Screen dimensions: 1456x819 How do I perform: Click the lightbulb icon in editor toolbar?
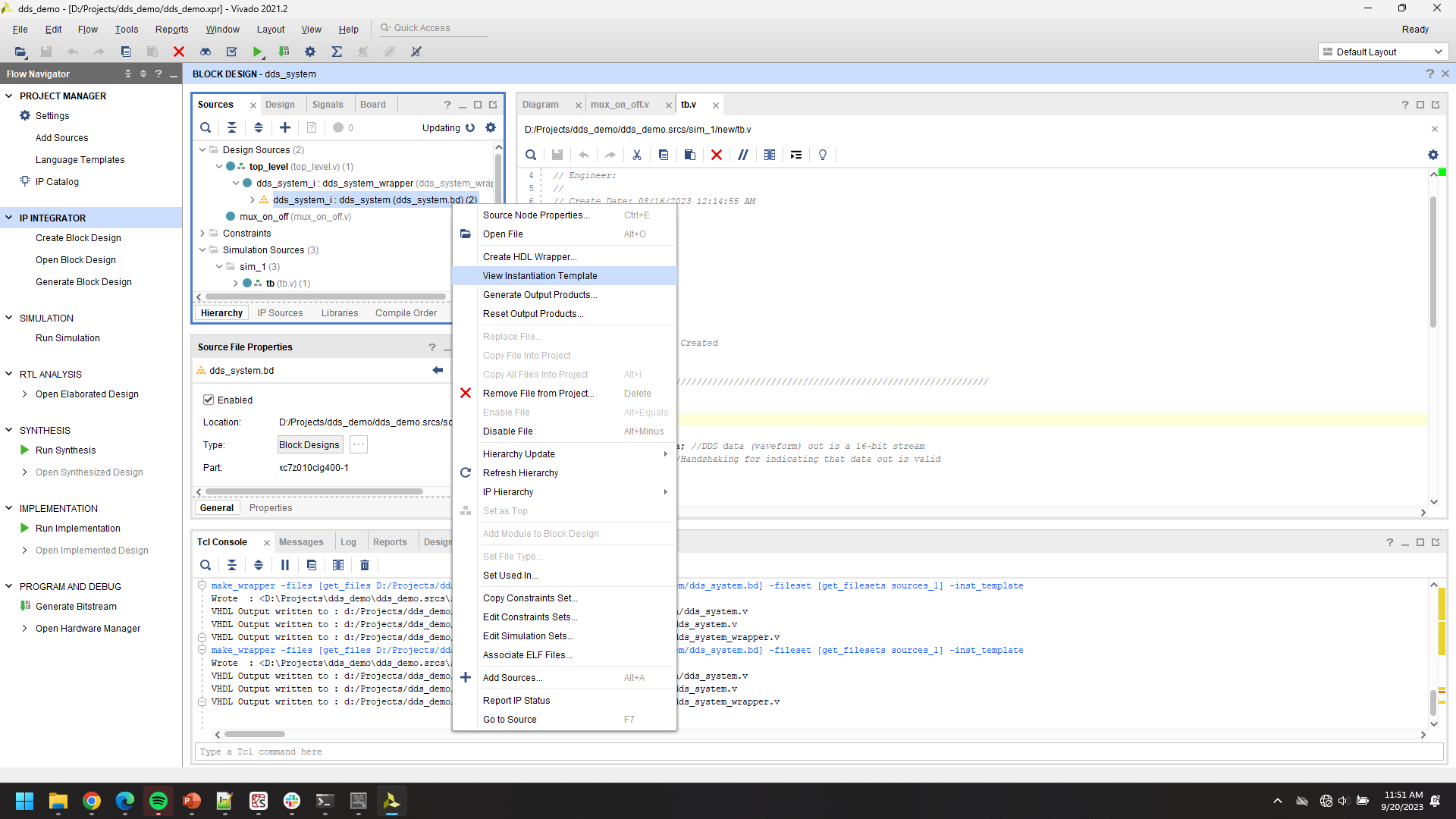point(823,155)
